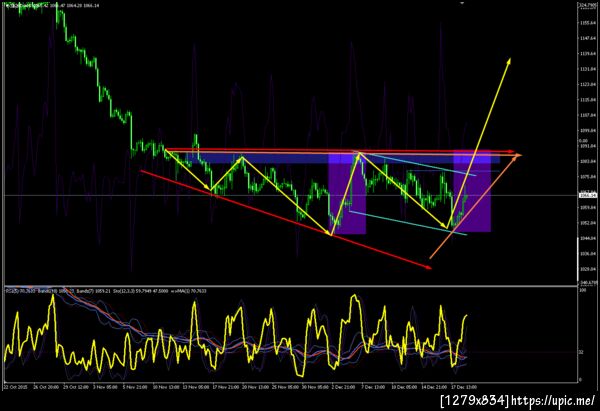Screen dimensions: 600x411
Task: Click the 3 Nov 05:00 time label
Action: 106,387
